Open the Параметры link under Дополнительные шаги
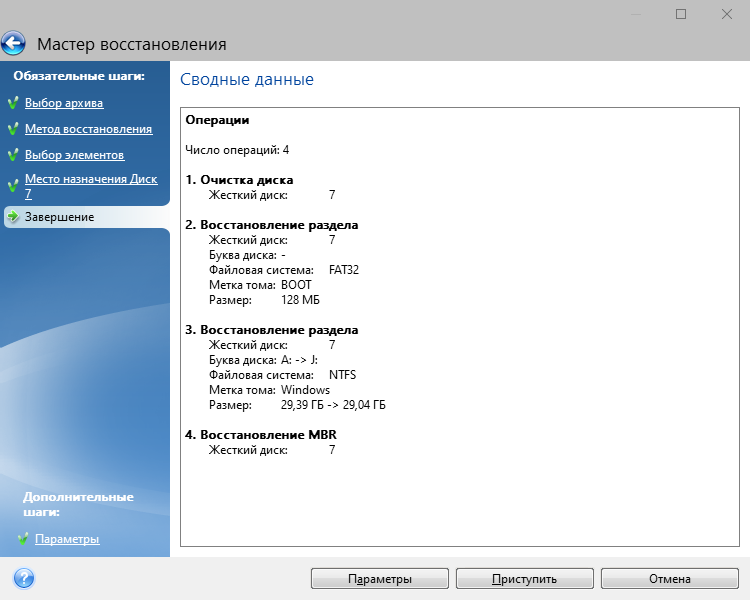 pos(67,539)
